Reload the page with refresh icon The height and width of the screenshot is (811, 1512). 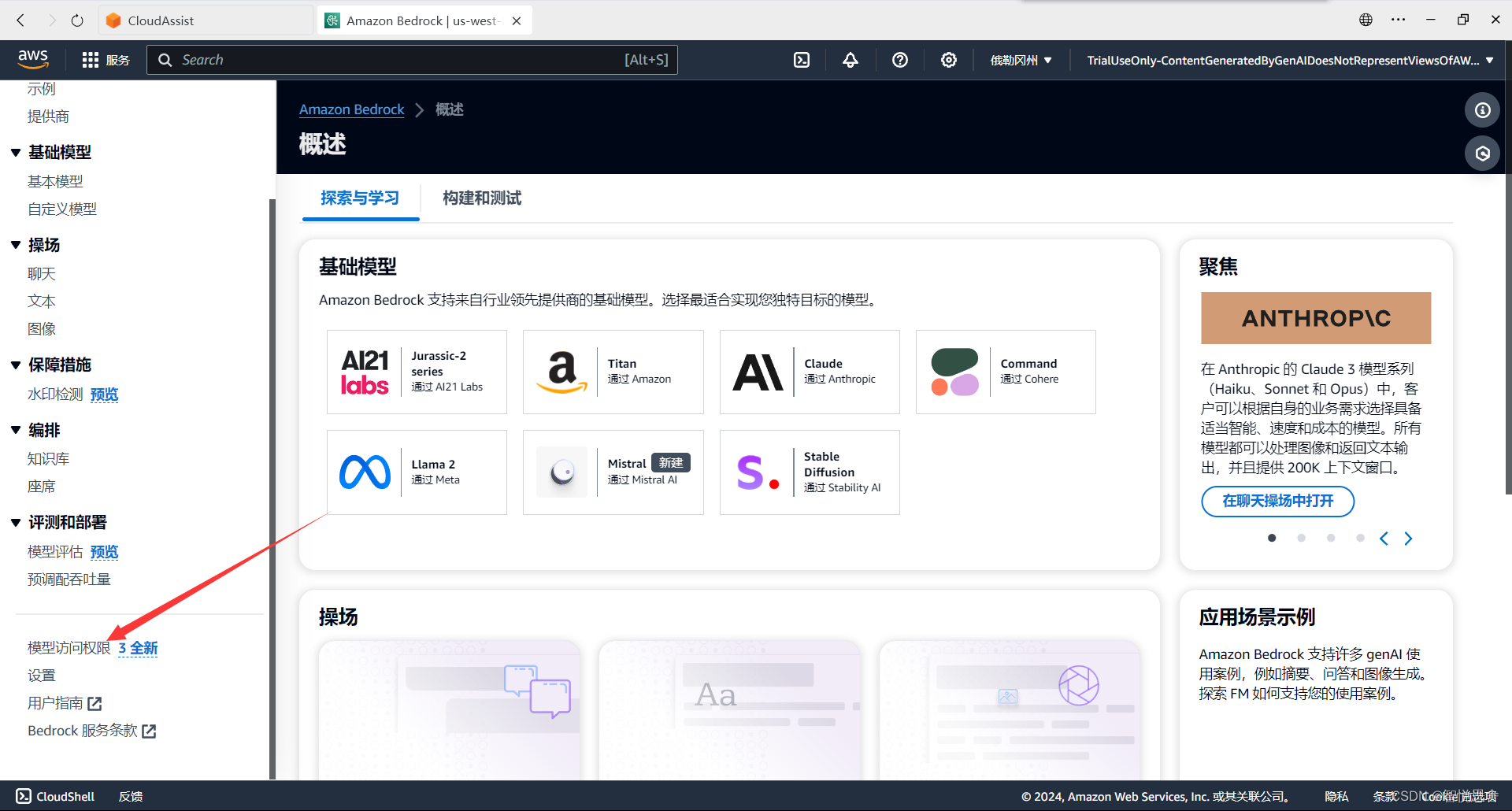coord(77,20)
